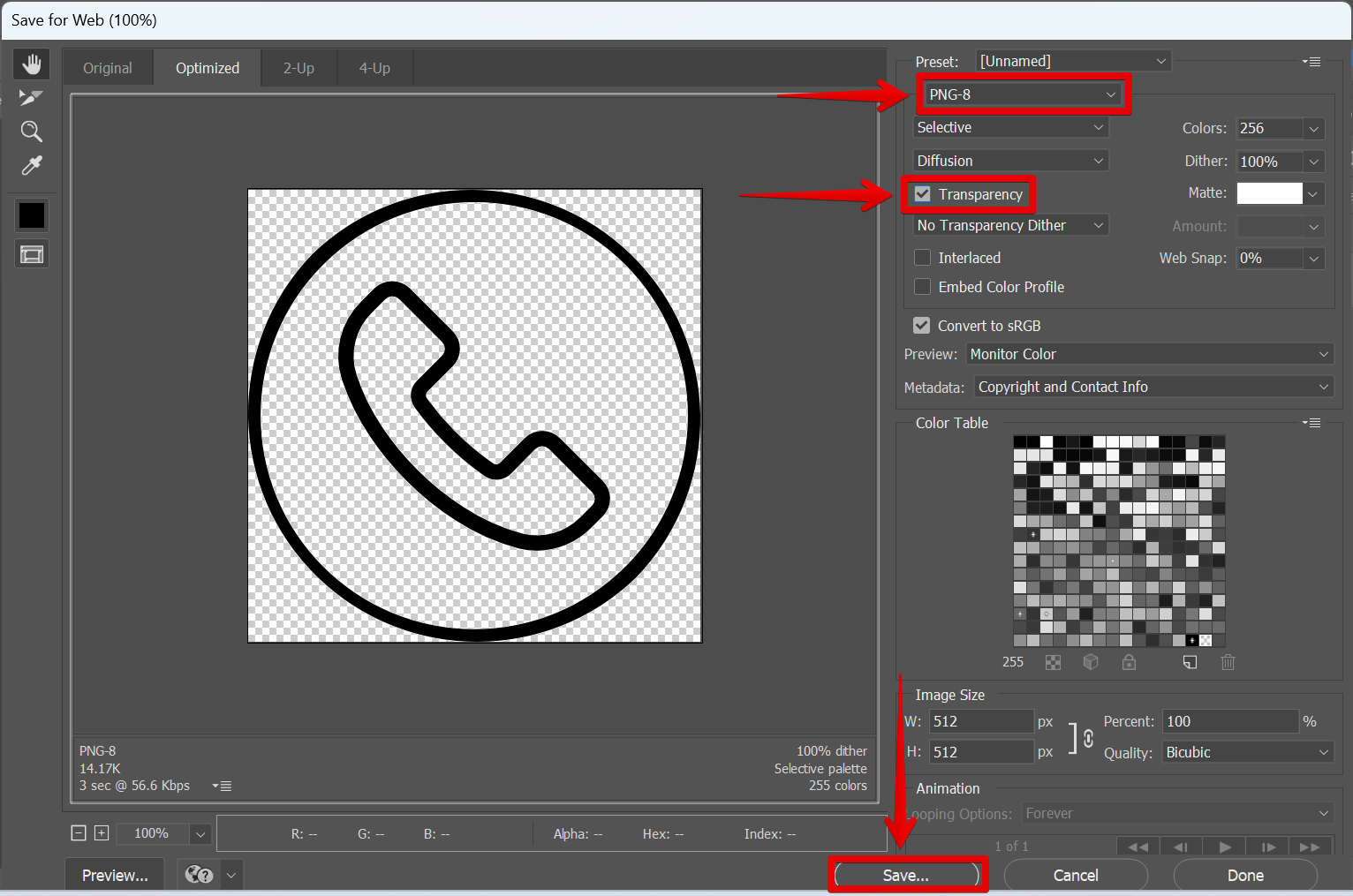Screen dimensions: 1353x896
Task: Enable the Interlaced checkbox
Action: click(x=923, y=258)
